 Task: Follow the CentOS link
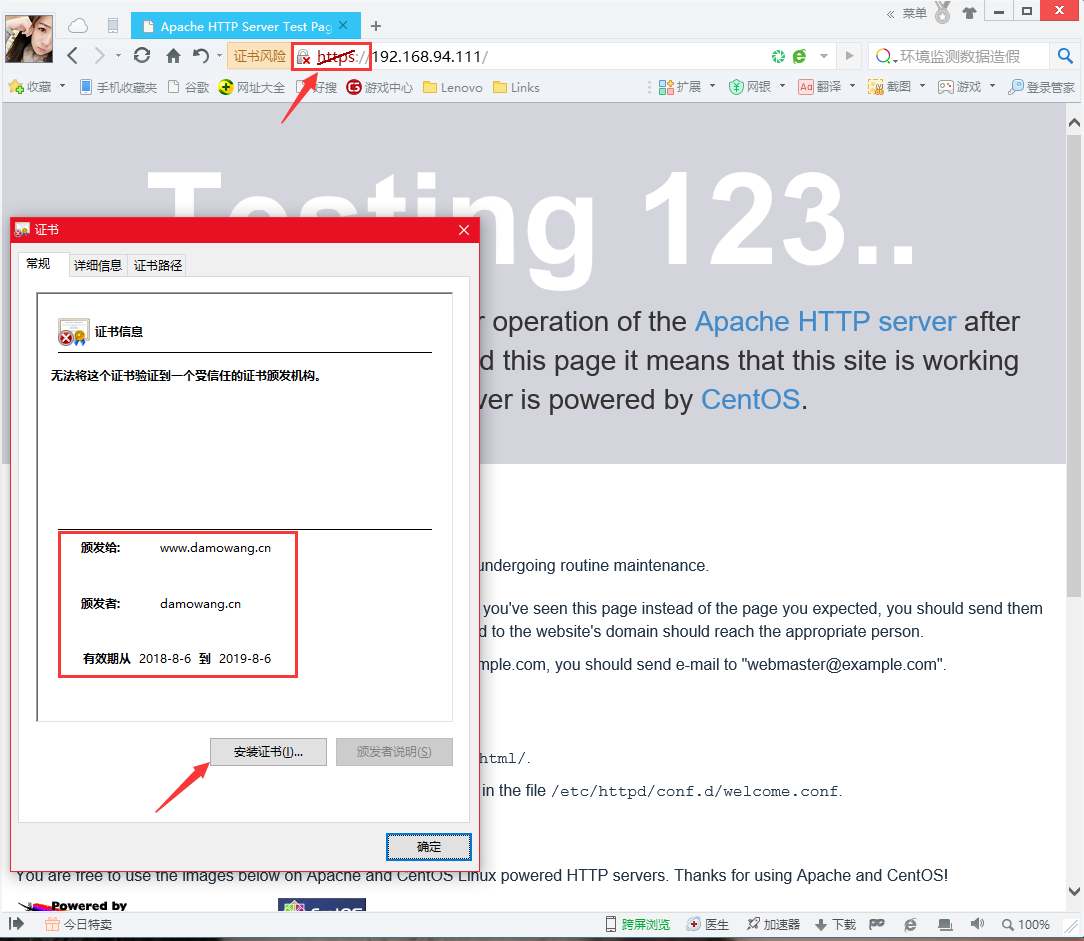point(750,400)
